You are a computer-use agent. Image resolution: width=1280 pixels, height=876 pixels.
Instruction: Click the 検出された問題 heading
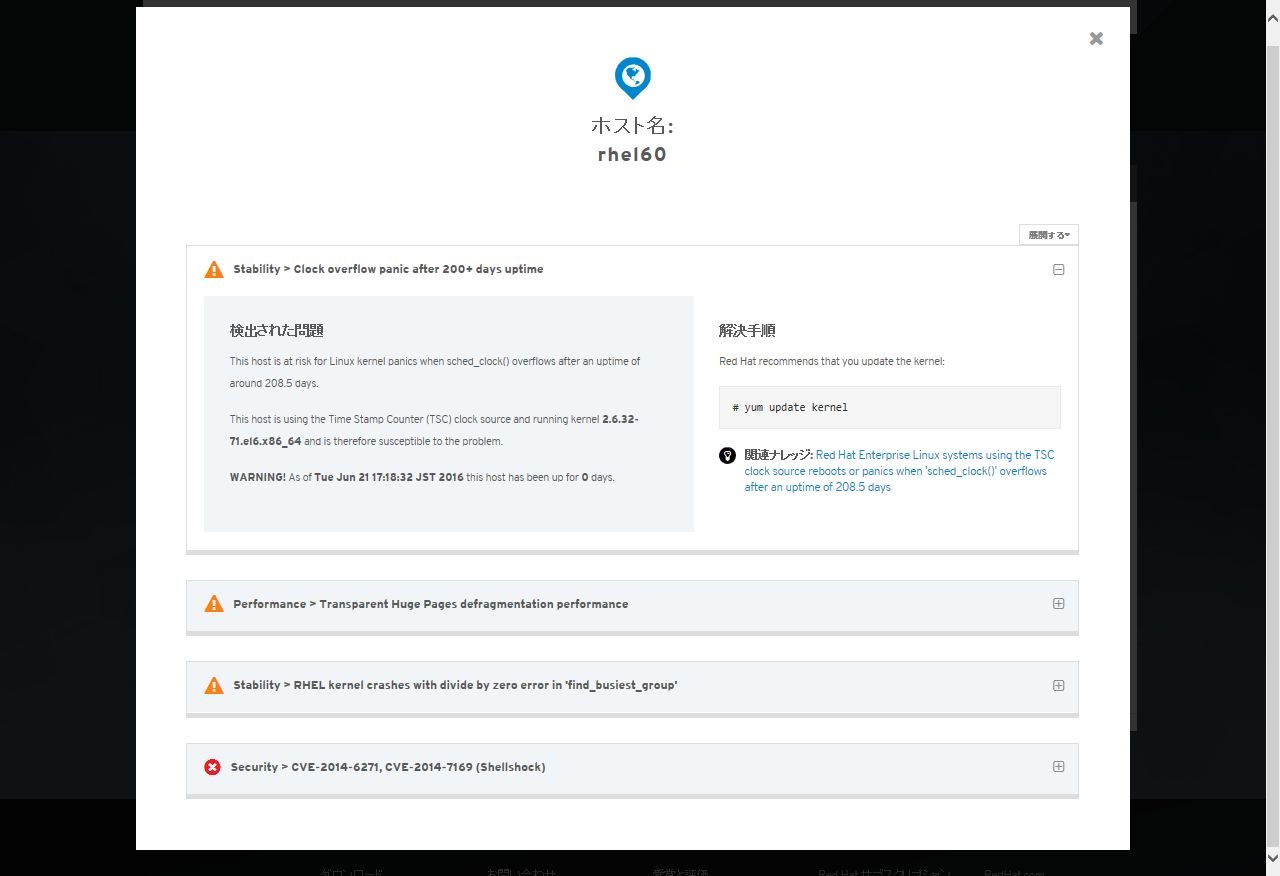[276, 330]
